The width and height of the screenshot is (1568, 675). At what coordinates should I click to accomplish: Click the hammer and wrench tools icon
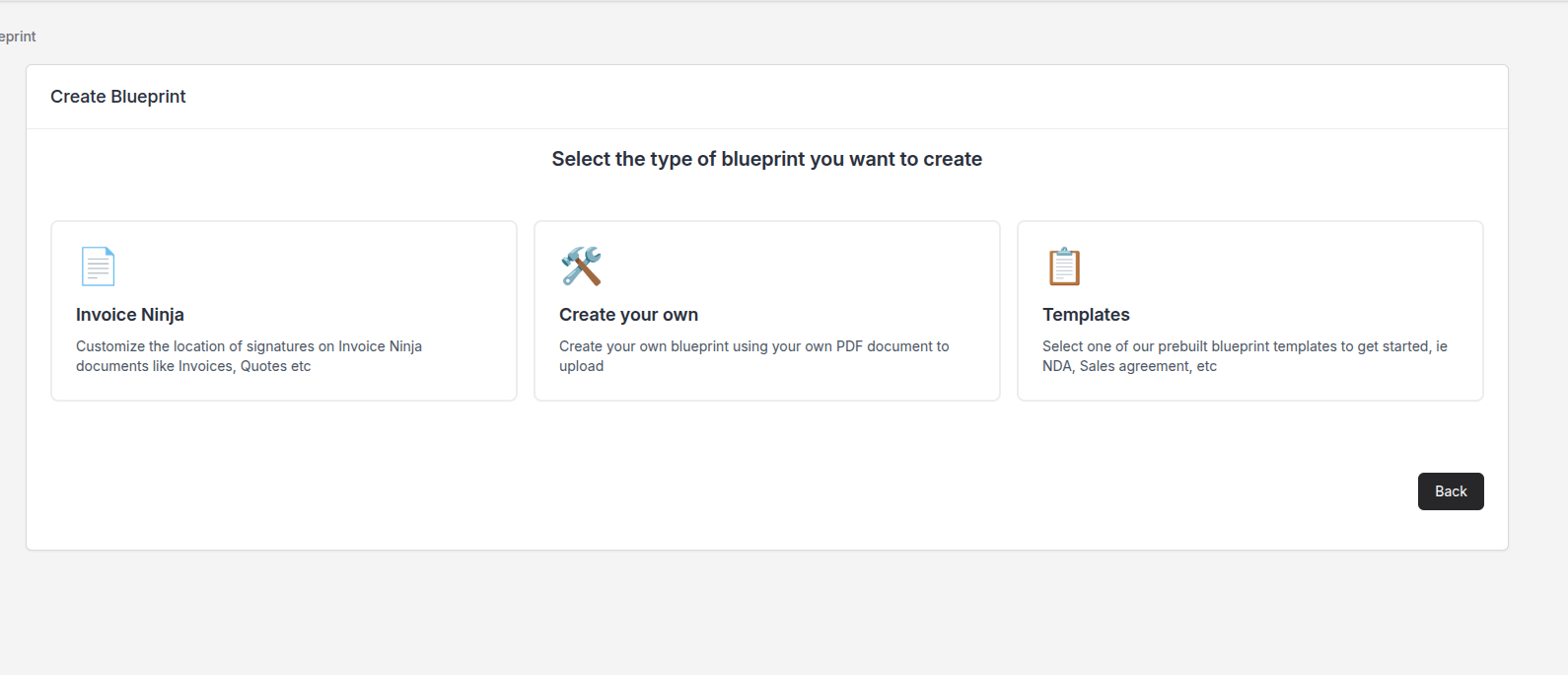point(581,266)
